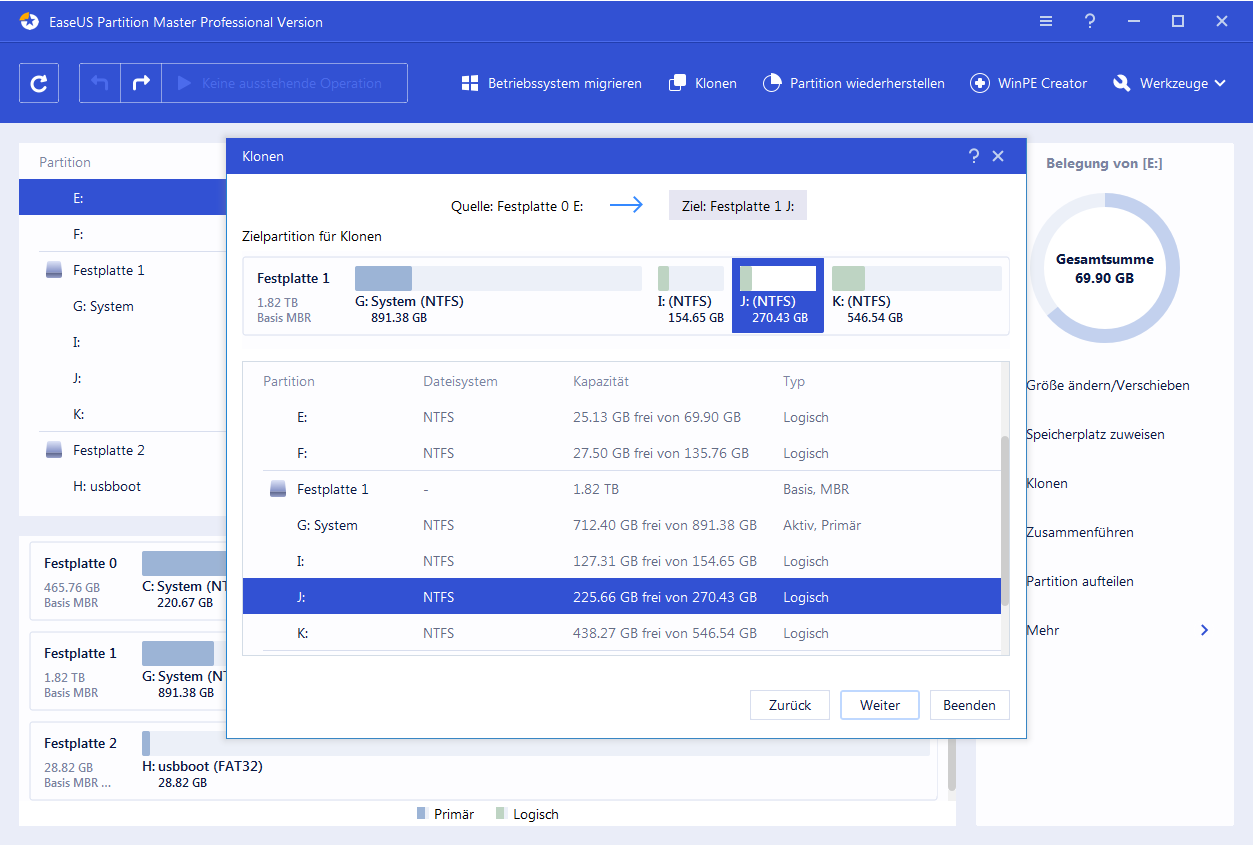Launch WinPE Creator from the toolbar
Image resolution: width=1253 pixels, height=845 pixels.
pos(1028,83)
